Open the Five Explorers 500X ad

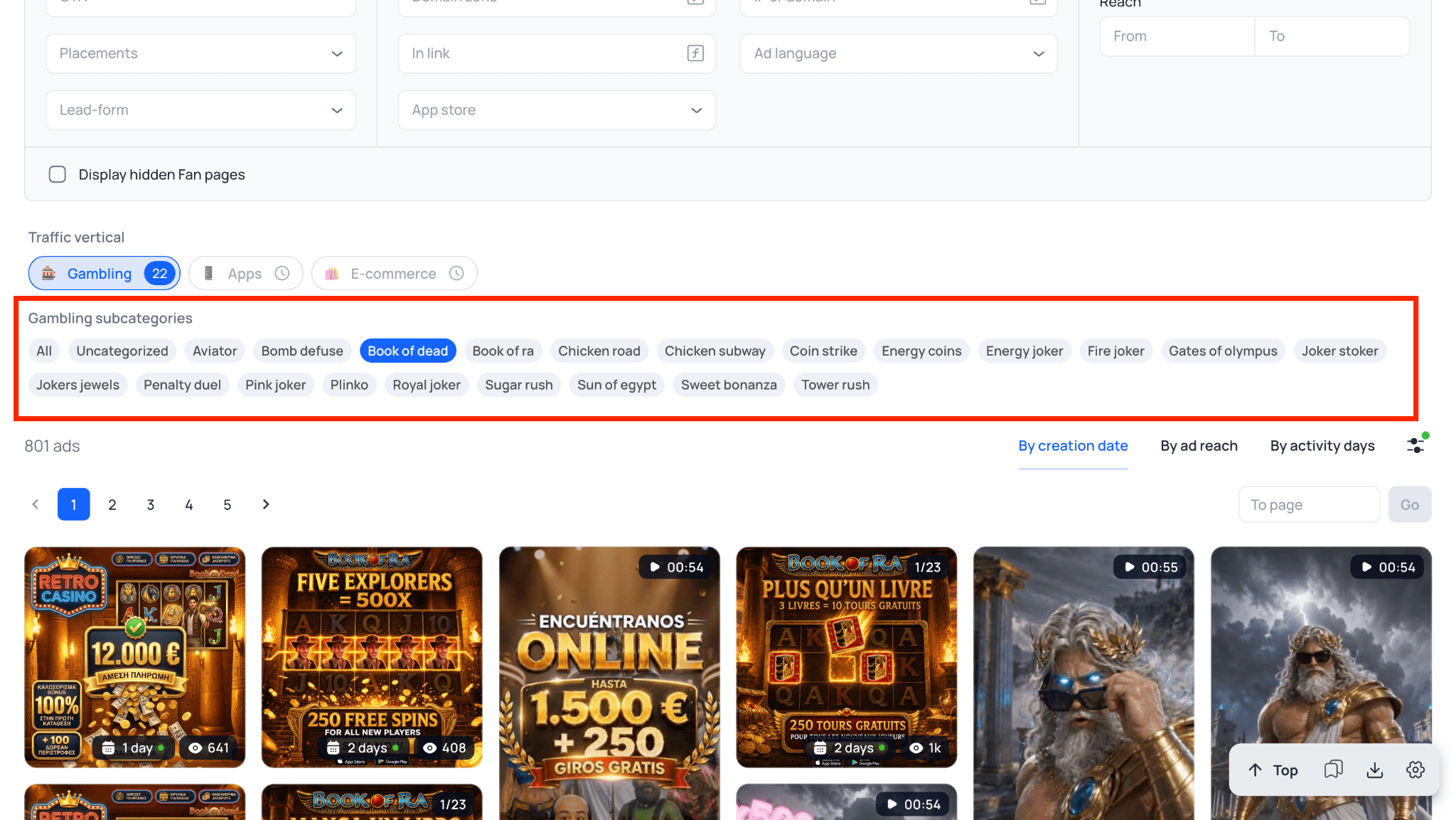372,657
